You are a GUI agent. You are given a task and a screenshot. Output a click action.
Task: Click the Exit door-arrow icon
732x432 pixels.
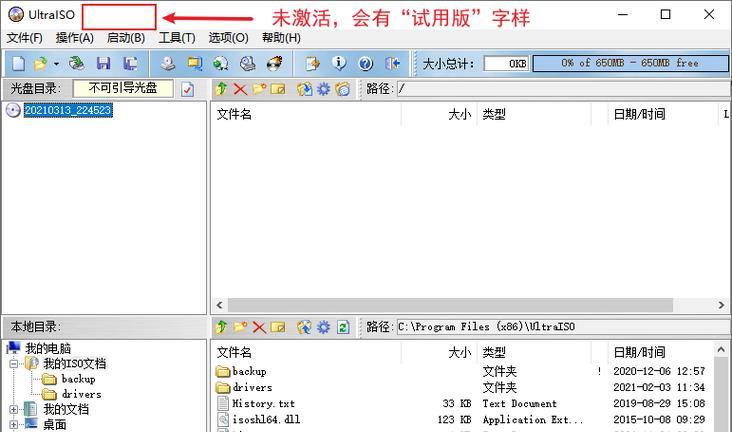click(393, 64)
